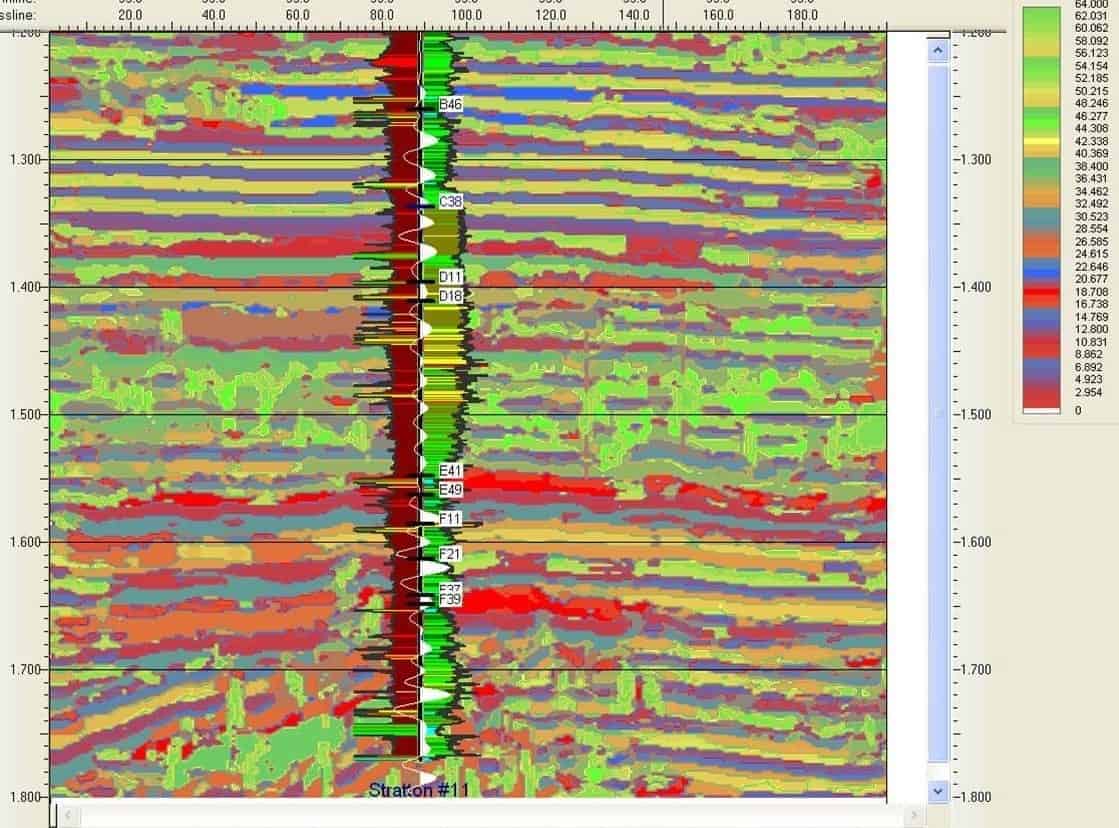Viewport: 1119px width, 828px height.
Task: Click the 64.000 legend value
Action: [x=1091, y=4]
